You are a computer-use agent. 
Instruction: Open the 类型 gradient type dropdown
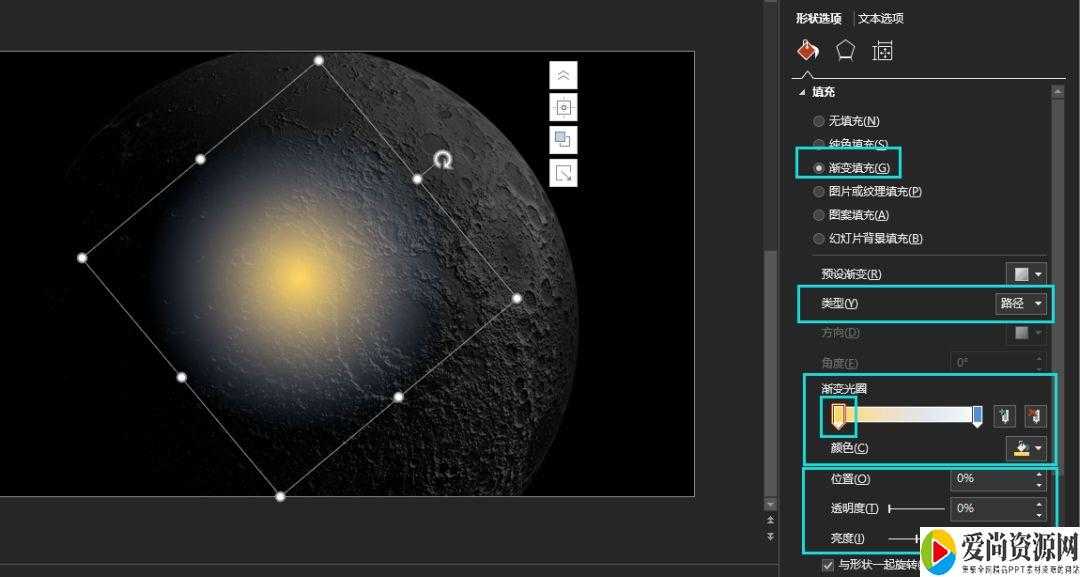pos(1021,303)
